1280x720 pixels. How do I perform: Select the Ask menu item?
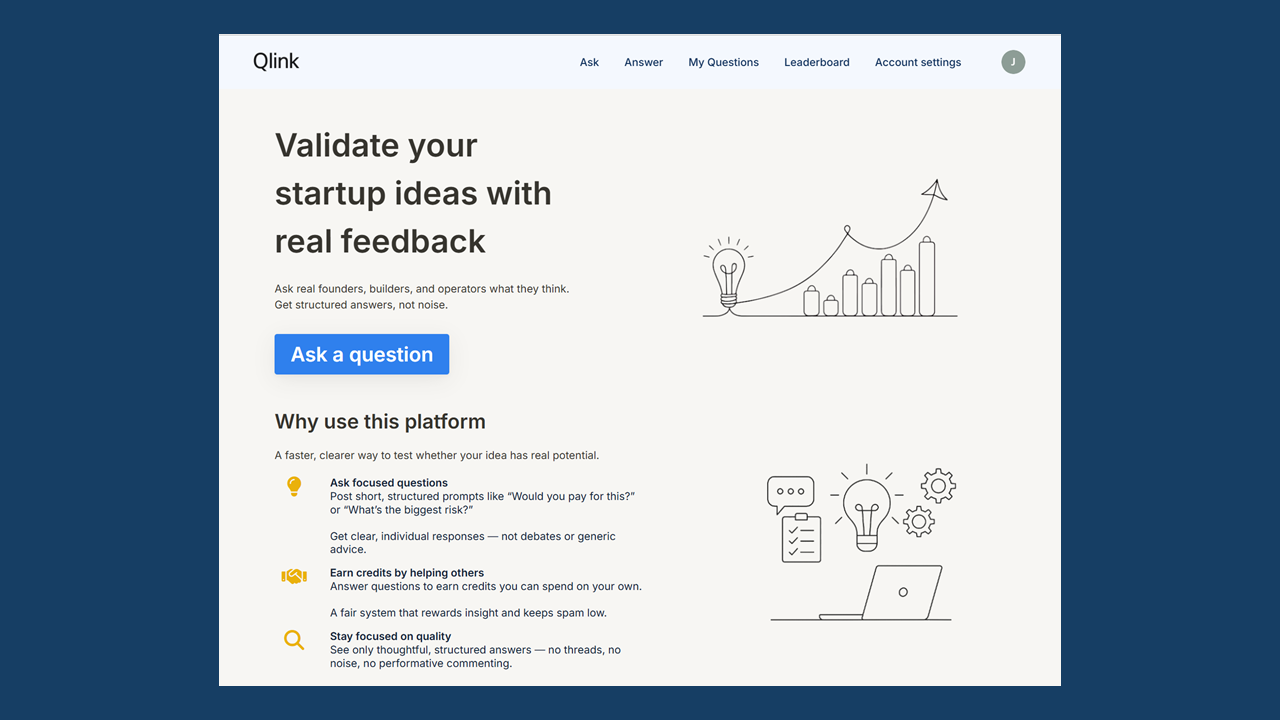tap(589, 62)
